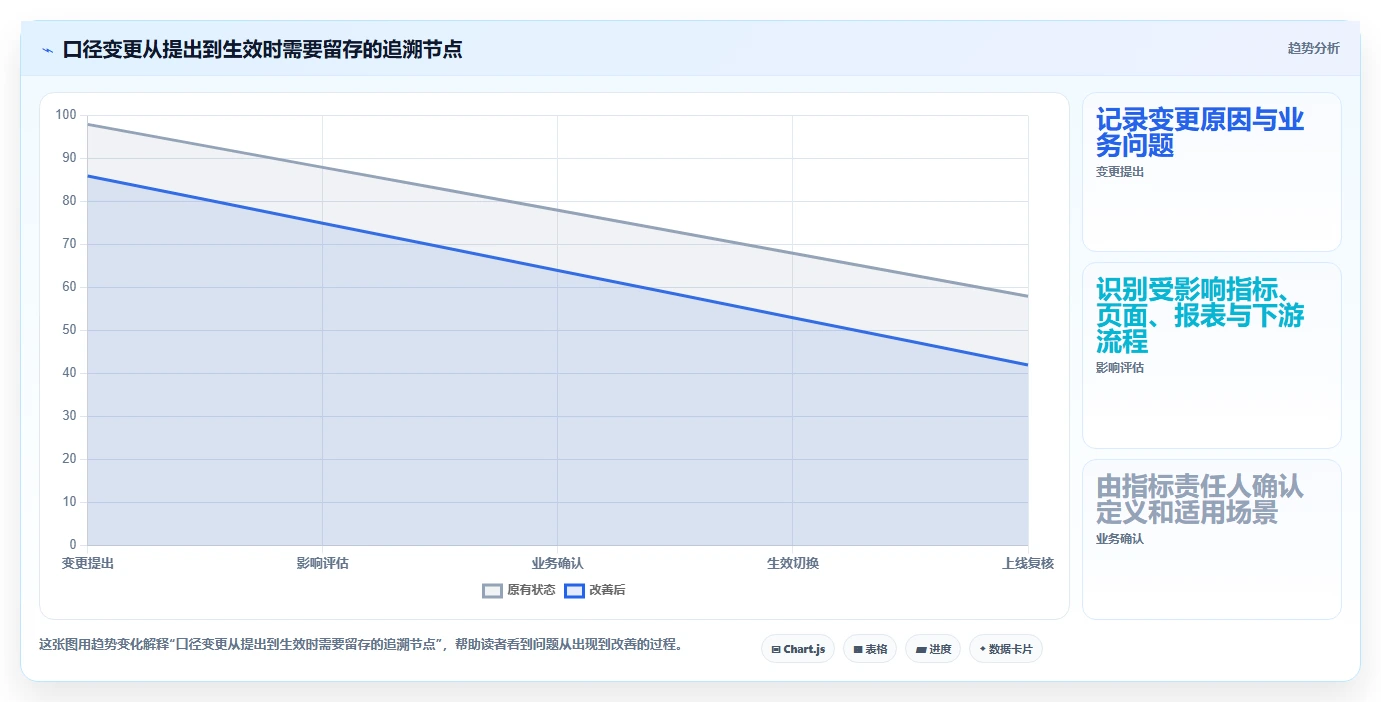Open the 由指标责任人确认定义 card

[1212, 539]
